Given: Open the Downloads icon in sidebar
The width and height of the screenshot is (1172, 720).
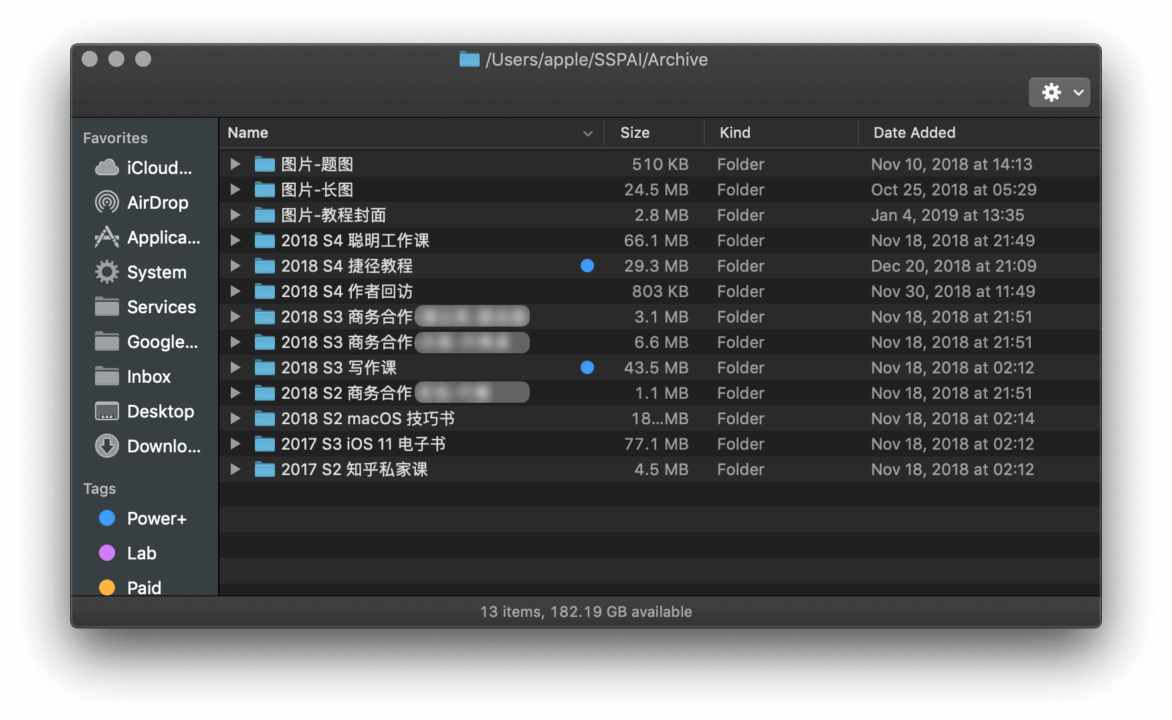Looking at the screenshot, I should pos(107,446).
